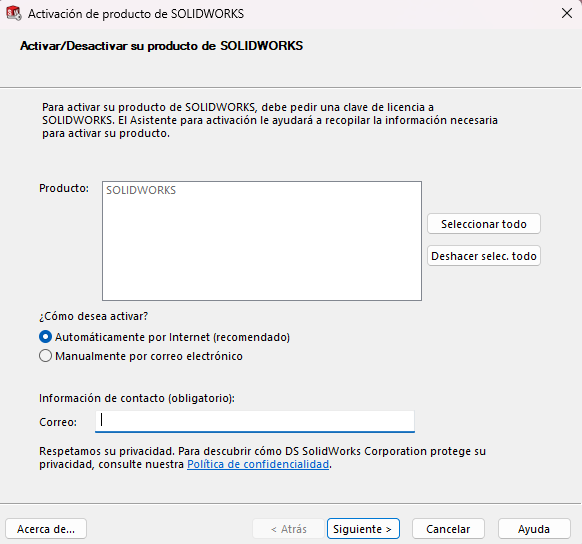This screenshot has height=544, width=582.
Task: Click the 'Producto:' list label
Action: point(64,188)
